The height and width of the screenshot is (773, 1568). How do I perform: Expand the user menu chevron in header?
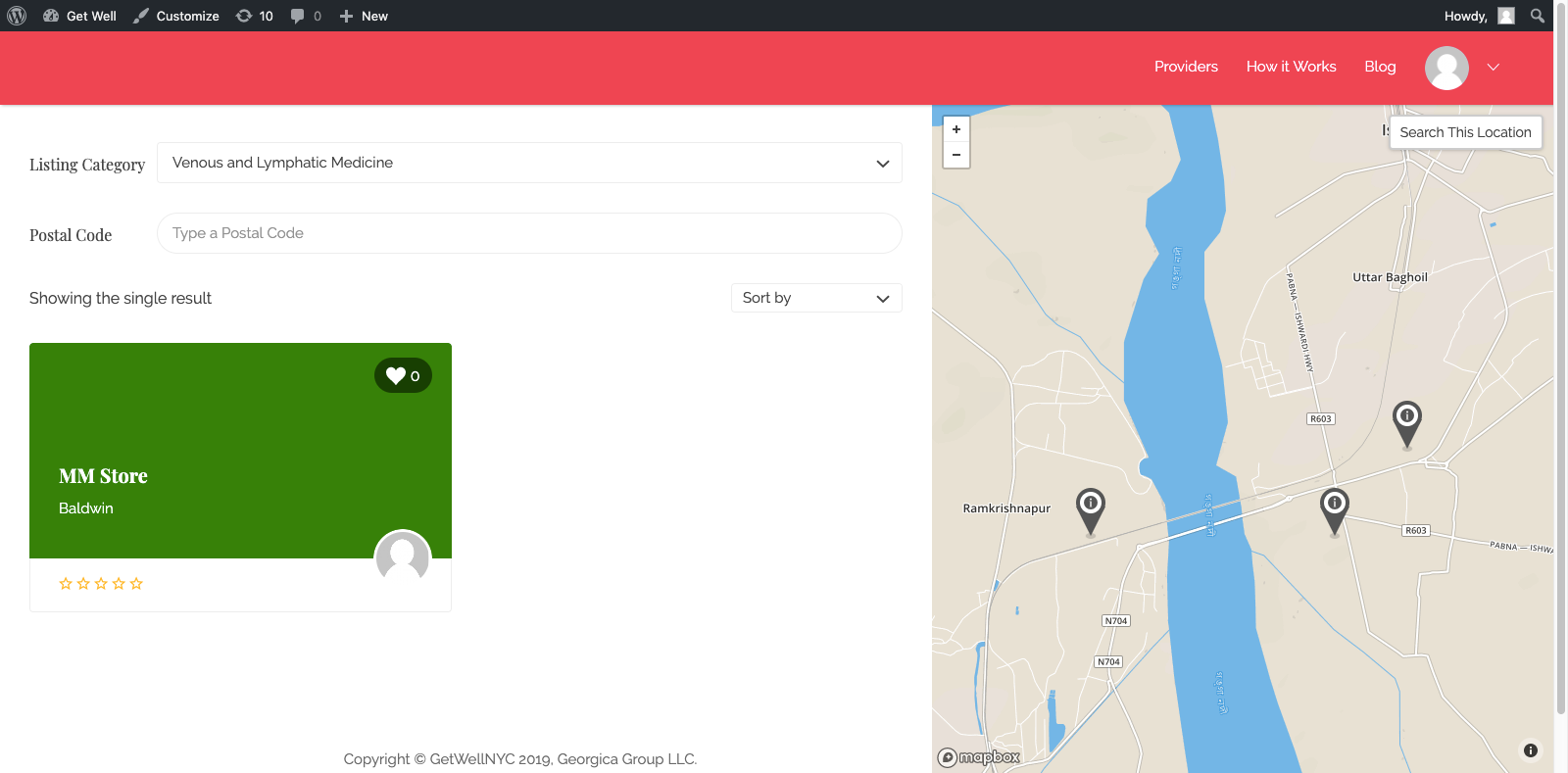pos(1494,67)
